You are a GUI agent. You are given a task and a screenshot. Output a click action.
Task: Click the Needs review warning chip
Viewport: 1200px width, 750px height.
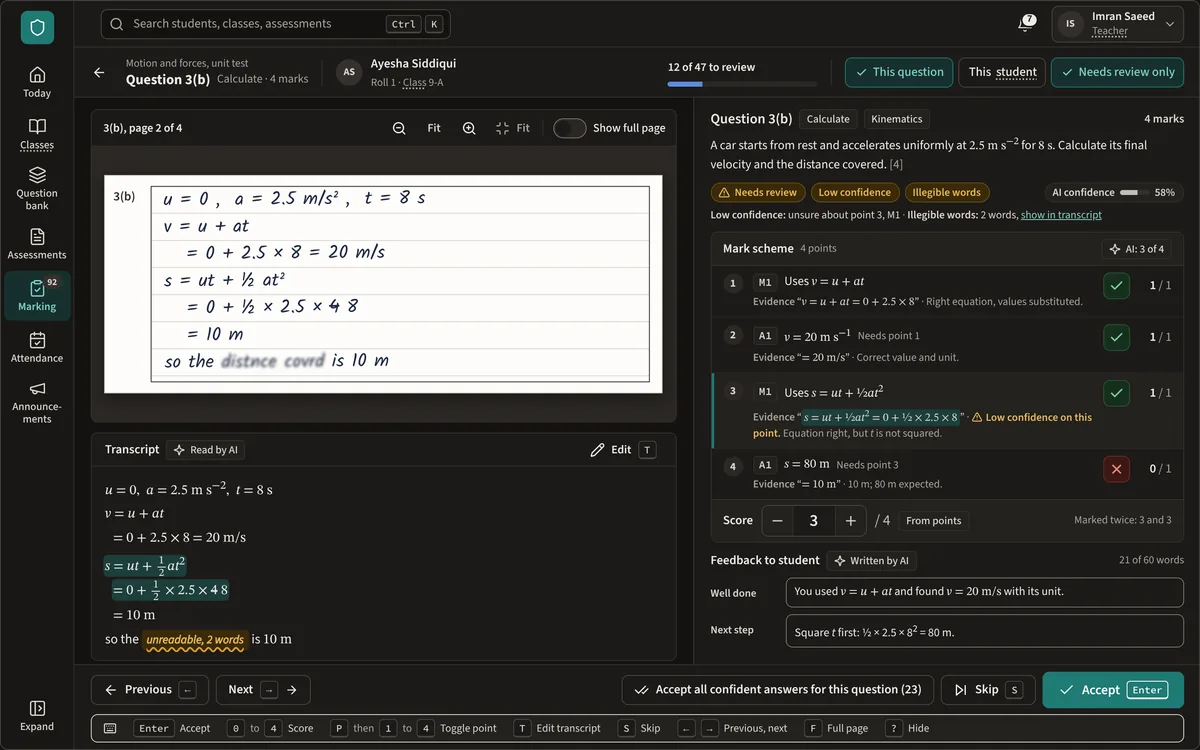pyautogui.click(x=758, y=192)
